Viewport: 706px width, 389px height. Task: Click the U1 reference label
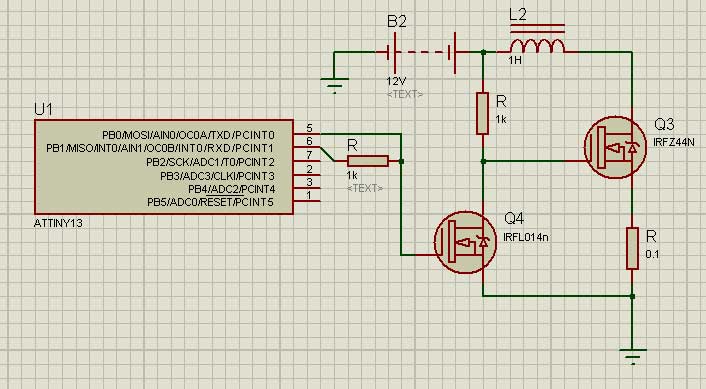pyautogui.click(x=43, y=109)
